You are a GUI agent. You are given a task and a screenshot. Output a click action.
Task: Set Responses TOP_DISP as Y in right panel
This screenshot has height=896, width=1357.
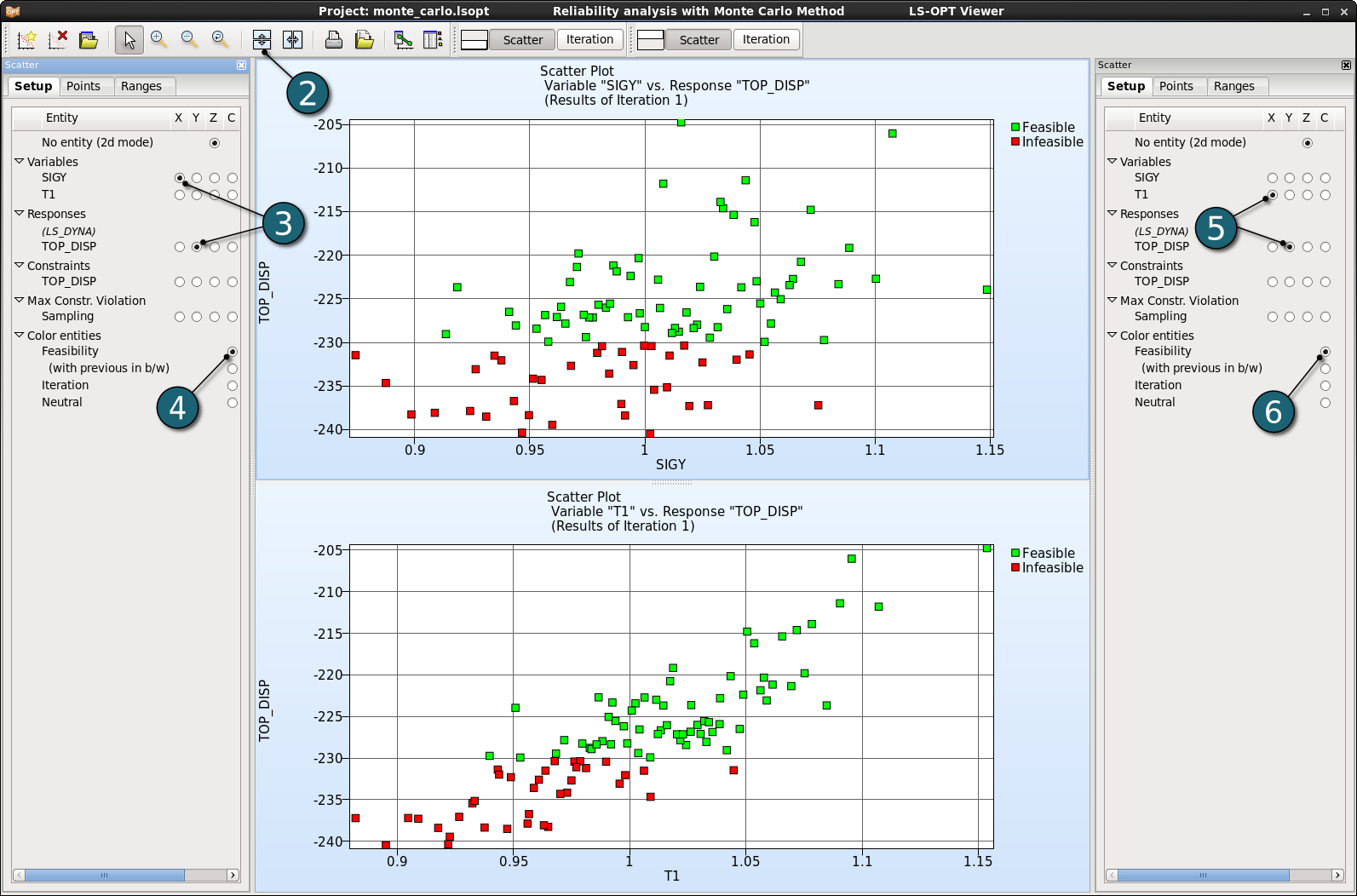point(1290,247)
